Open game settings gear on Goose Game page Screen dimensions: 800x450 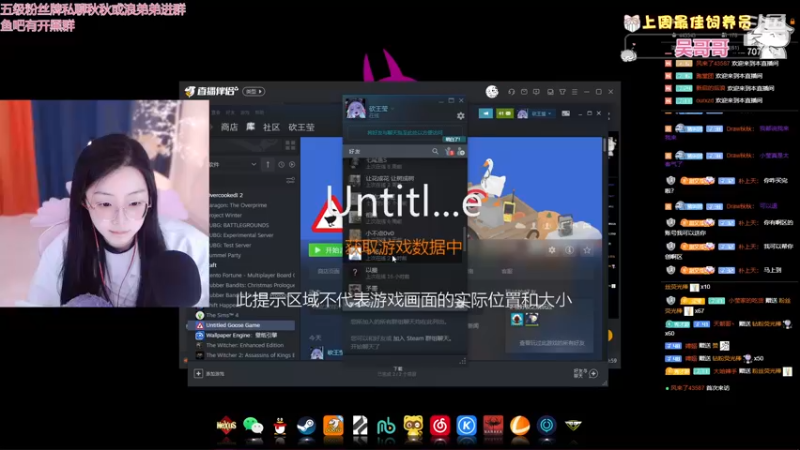[x=552, y=250]
